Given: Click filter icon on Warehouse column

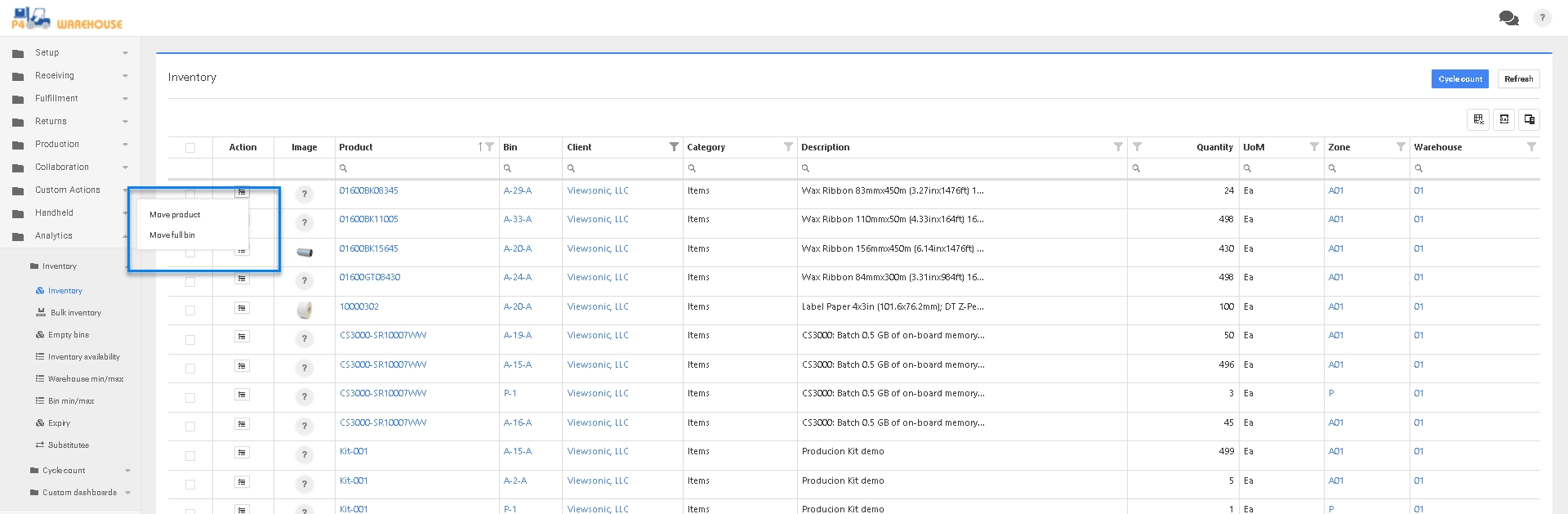Looking at the screenshot, I should pyautogui.click(x=1531, y=147).
